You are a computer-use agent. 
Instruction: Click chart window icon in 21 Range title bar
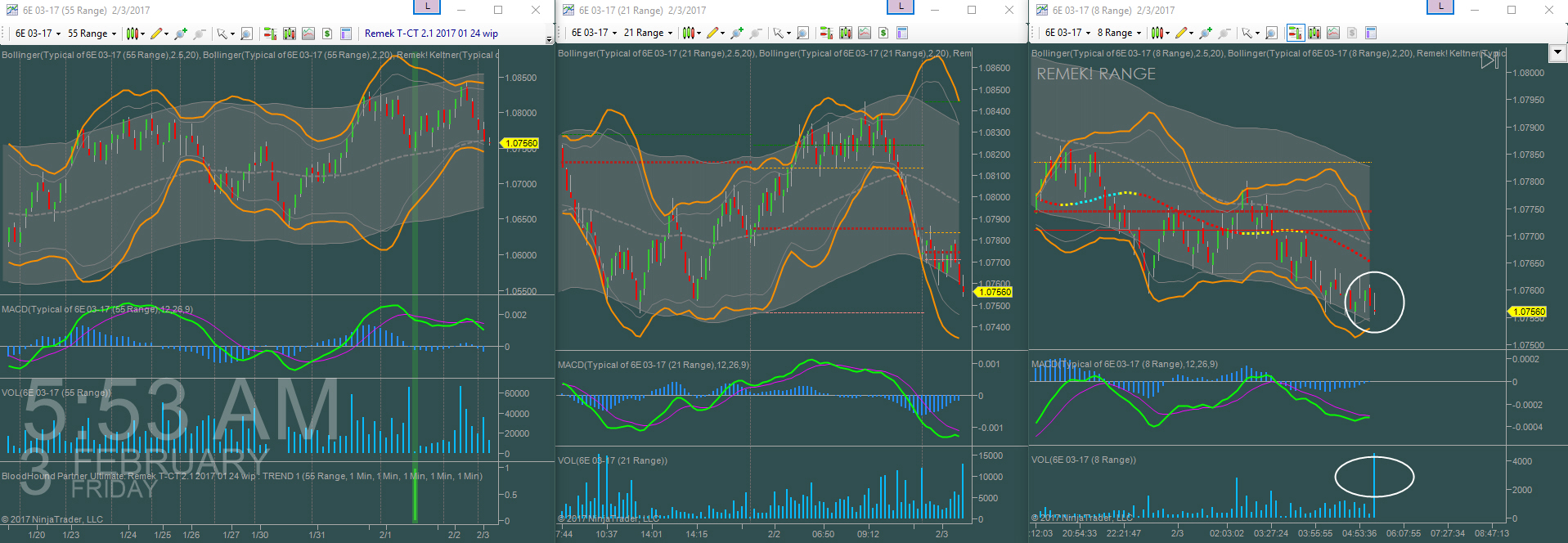568,10
